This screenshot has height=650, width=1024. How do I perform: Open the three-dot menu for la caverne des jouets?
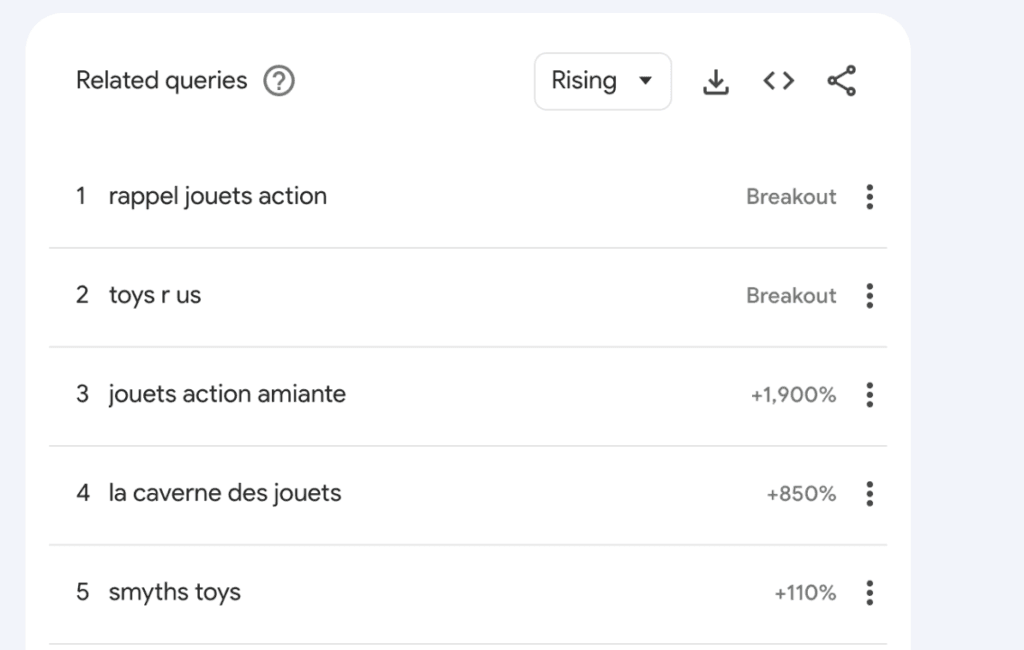[x=870, y=493]
